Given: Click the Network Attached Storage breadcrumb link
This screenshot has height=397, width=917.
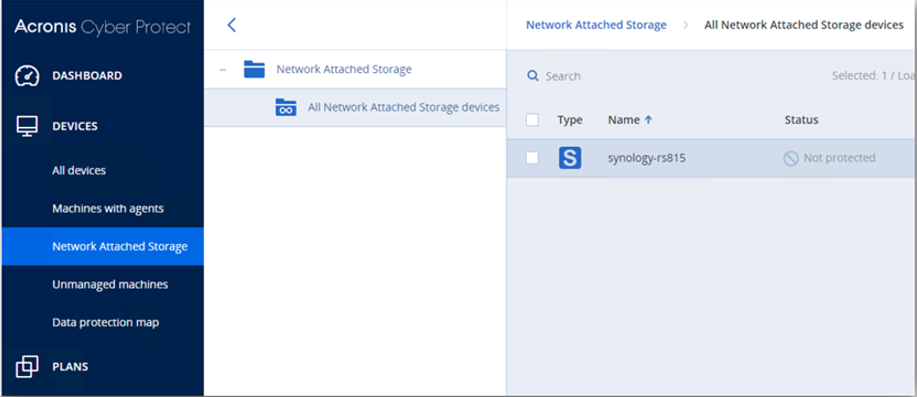Looking at the screenshot, I should [x=597, y=25].
